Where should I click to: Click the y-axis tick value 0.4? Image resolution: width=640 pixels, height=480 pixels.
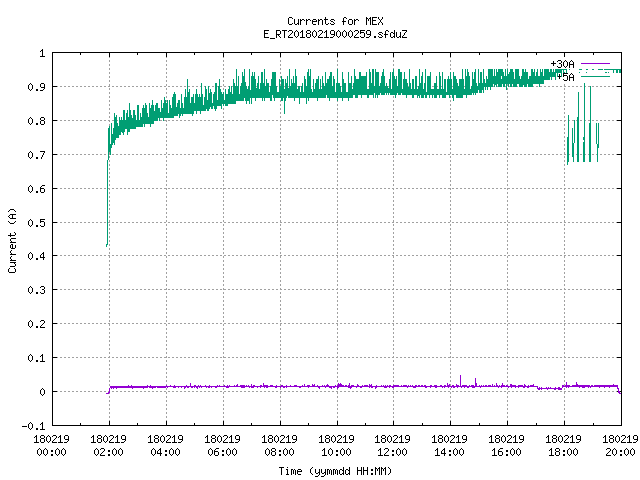[x=36, y=256]
